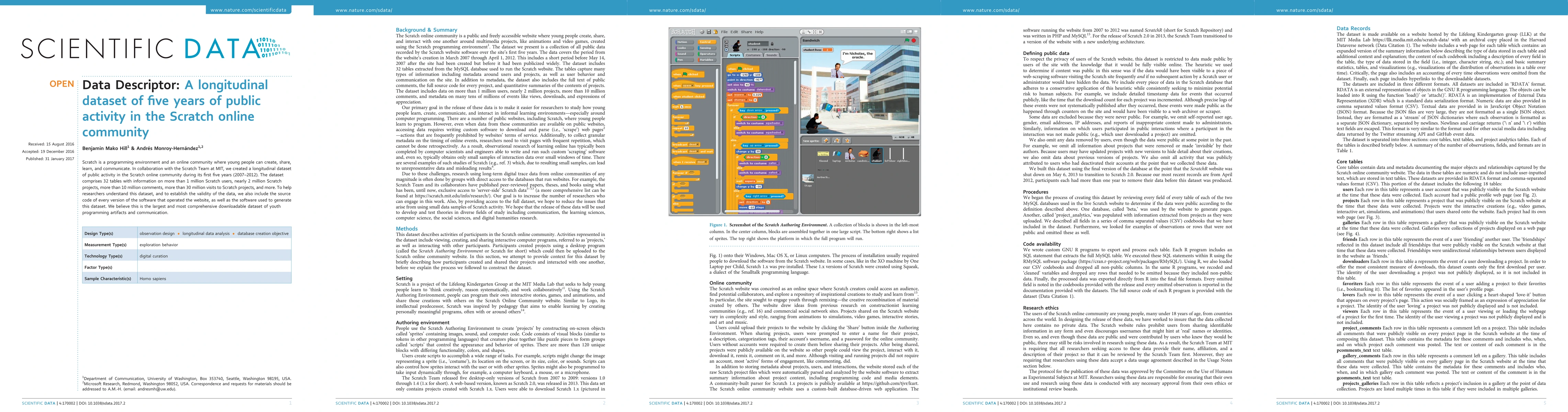
Task: Click the floppy disk save icon in Scratch
Action: (709, 32)
